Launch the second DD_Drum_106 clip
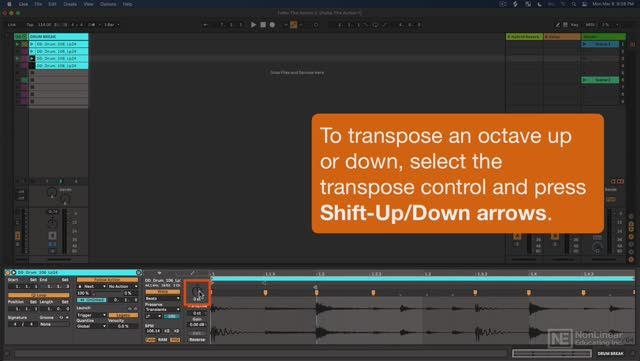 32,51
